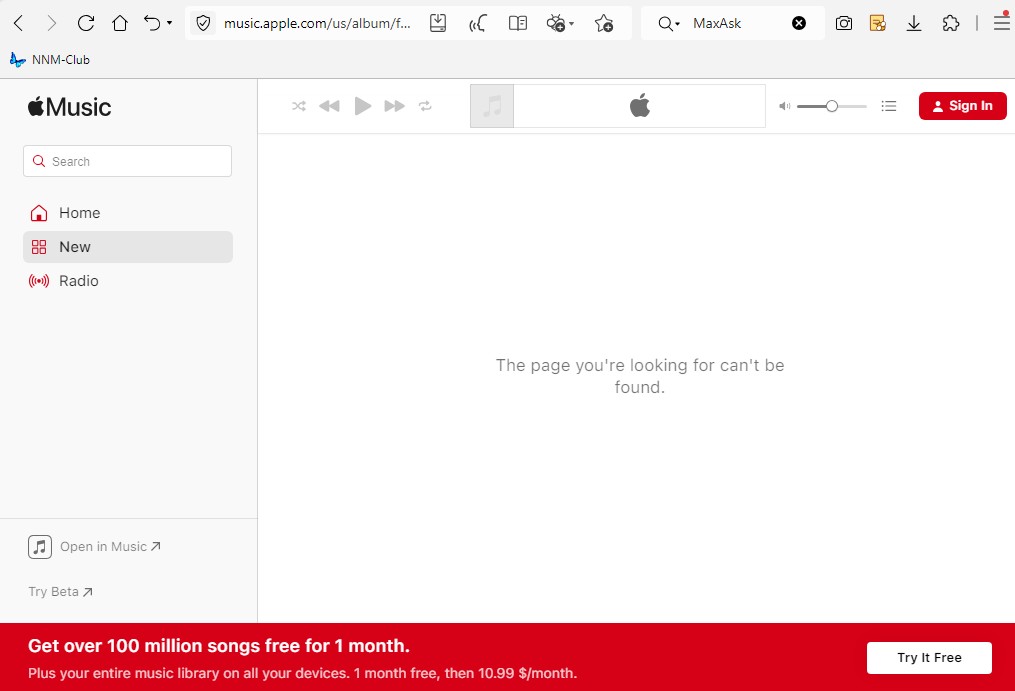Image resolution: width=1015 pixels, height=691 pixels.
Task: Skip to previous track
Action: [x=329, y=106]
